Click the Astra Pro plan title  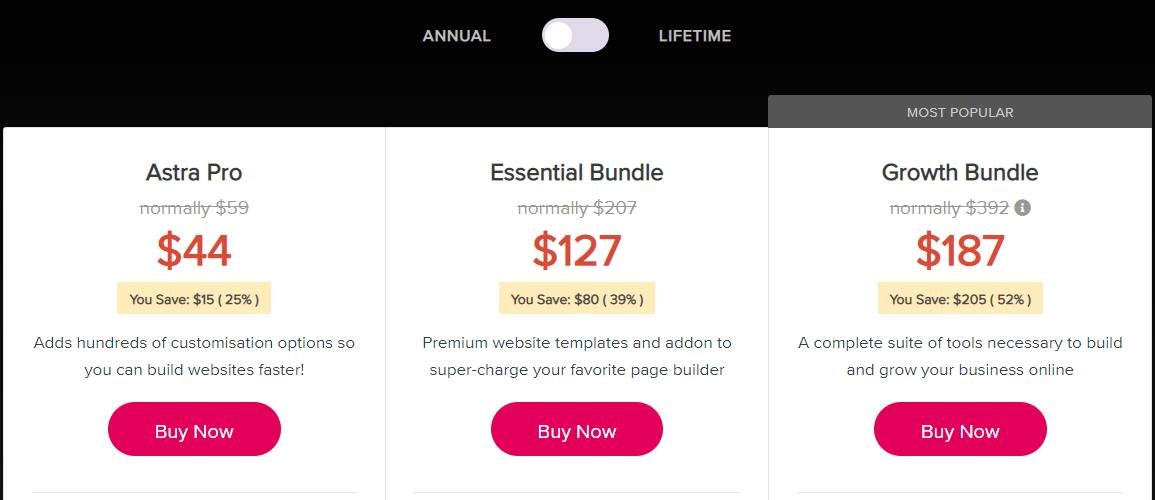194,172
